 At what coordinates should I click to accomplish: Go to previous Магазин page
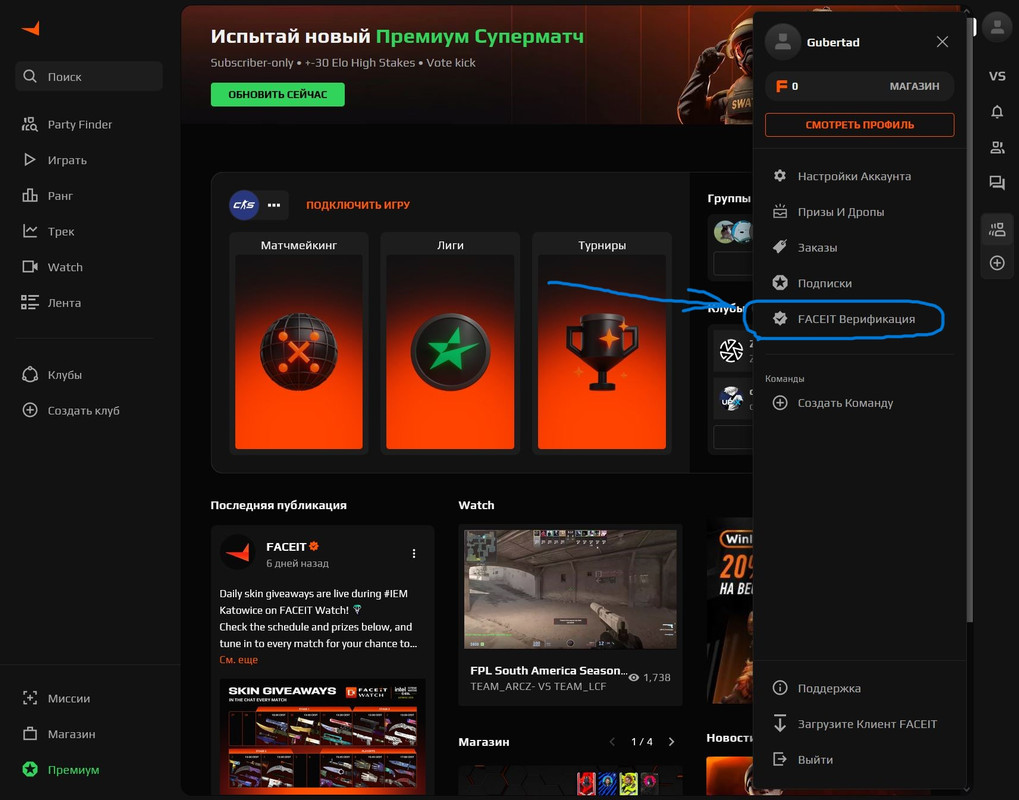point(612,742)
